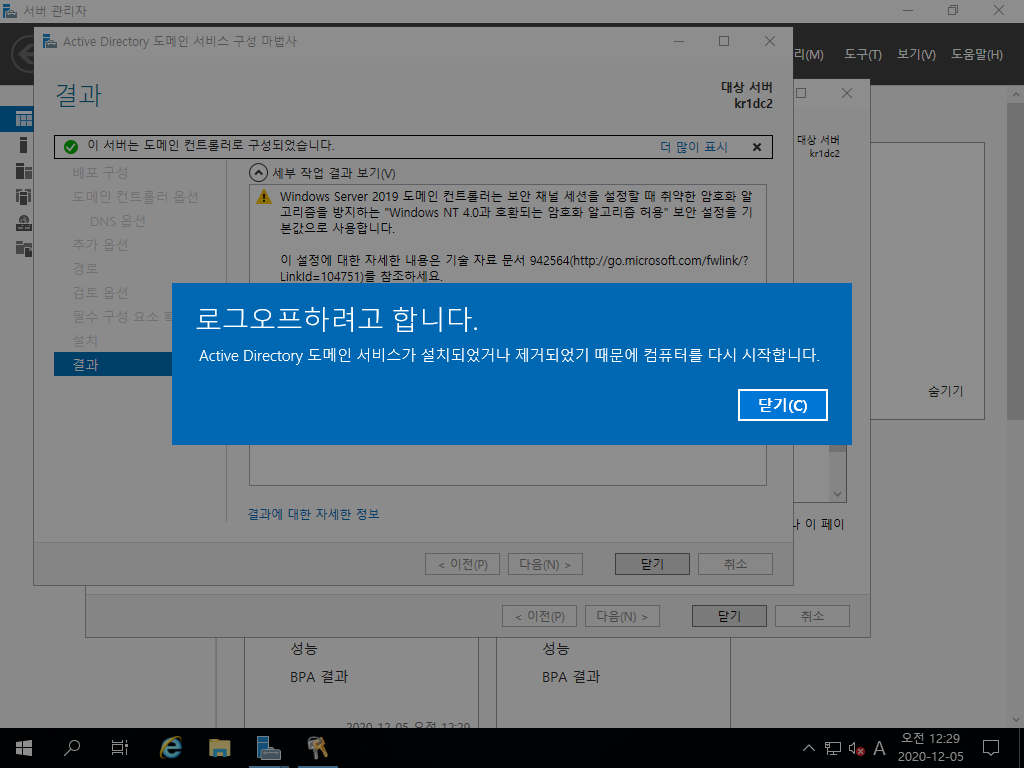
Task: Select the 설치 wizard step
Action: (85, 340)
